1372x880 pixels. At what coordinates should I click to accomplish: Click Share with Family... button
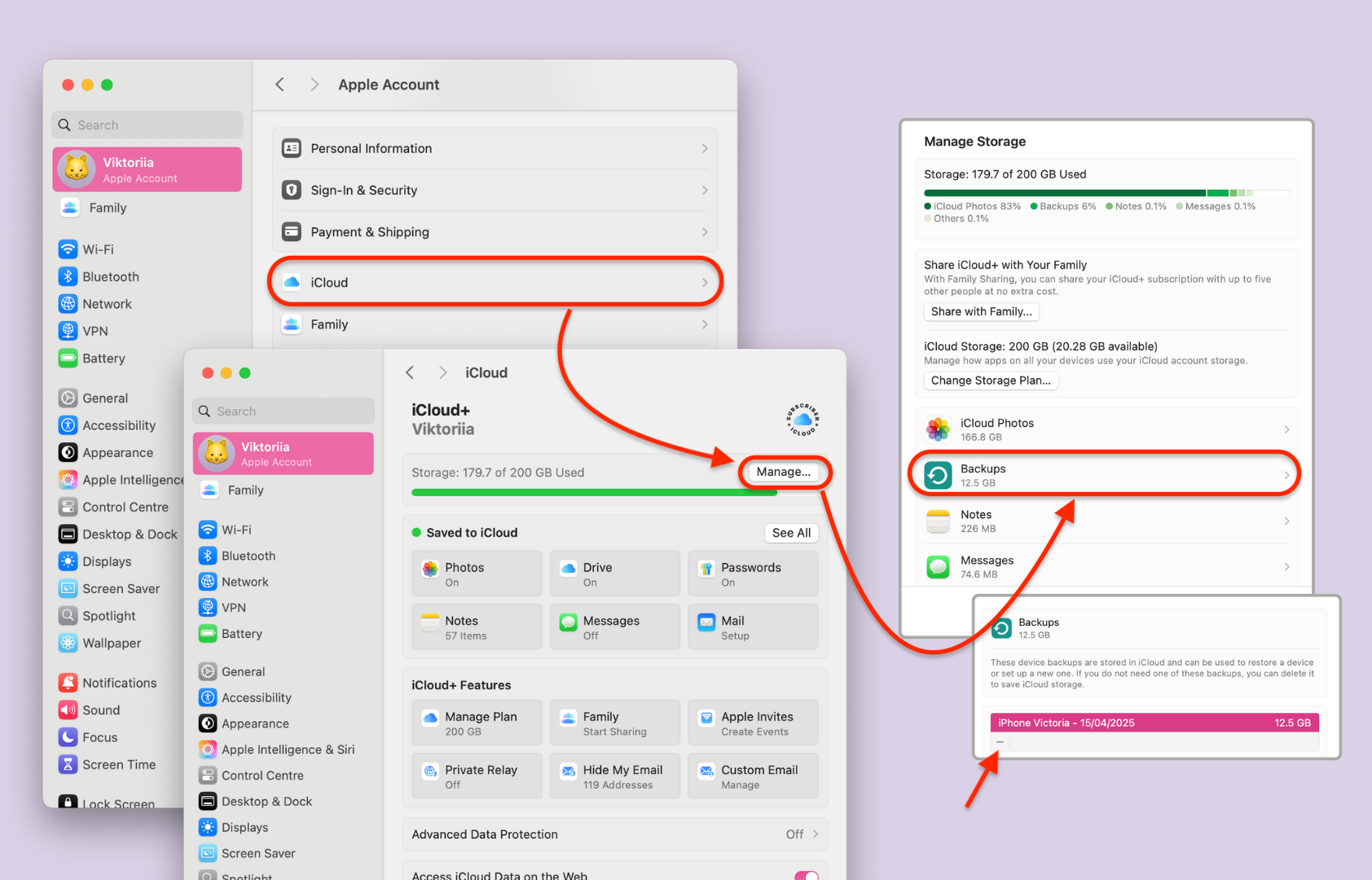click(x=981, y=311)
